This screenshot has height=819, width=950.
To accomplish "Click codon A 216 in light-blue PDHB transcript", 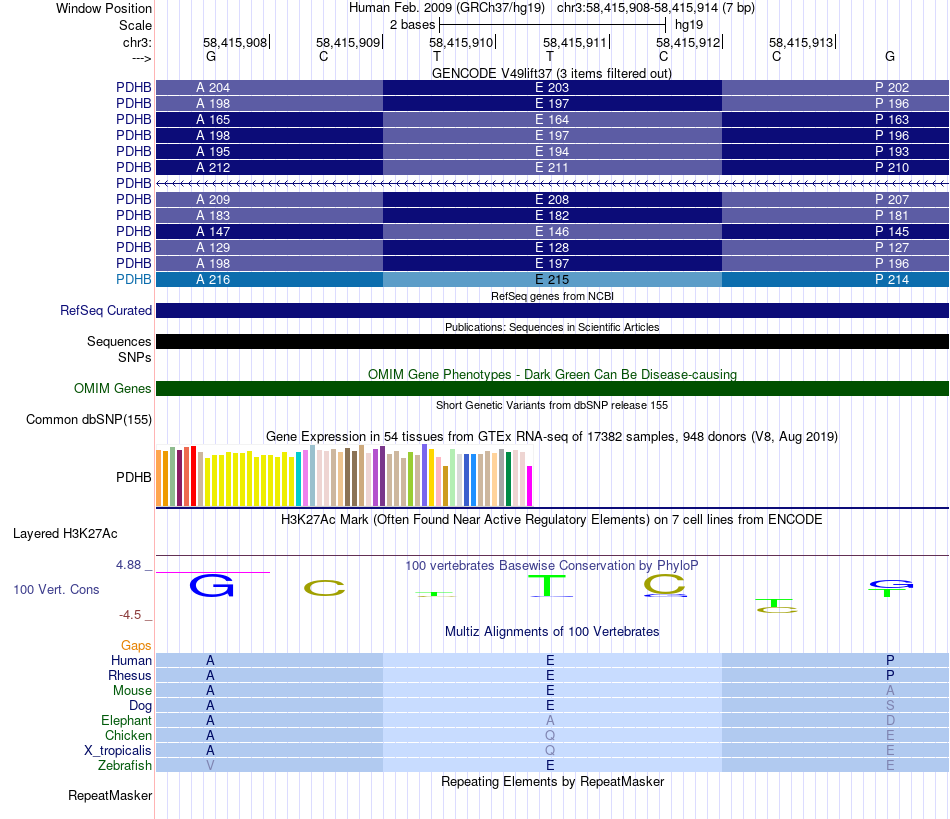I will pyautogui.click(x=213, y=279).
